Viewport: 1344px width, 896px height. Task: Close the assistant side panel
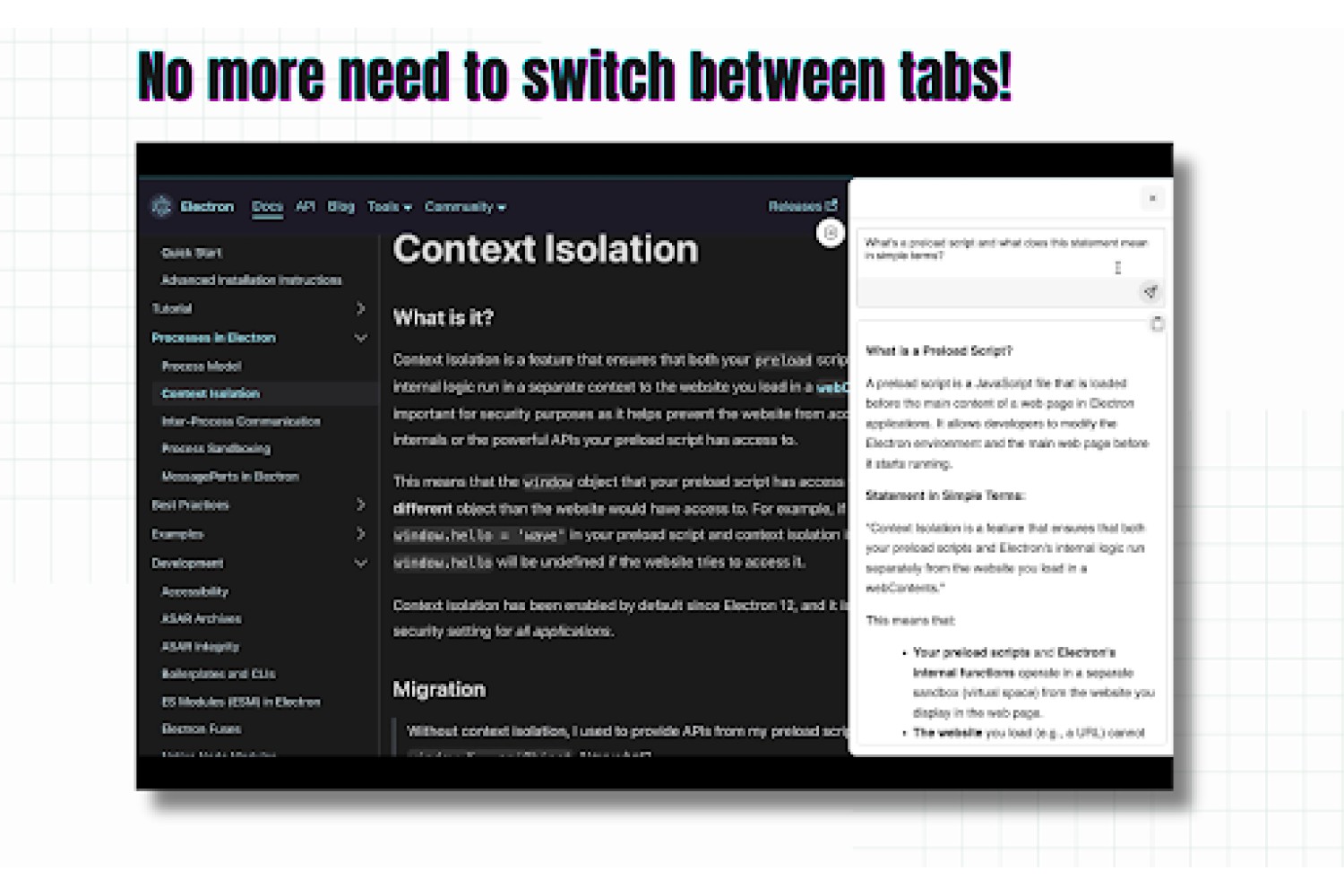(1152, 198)
